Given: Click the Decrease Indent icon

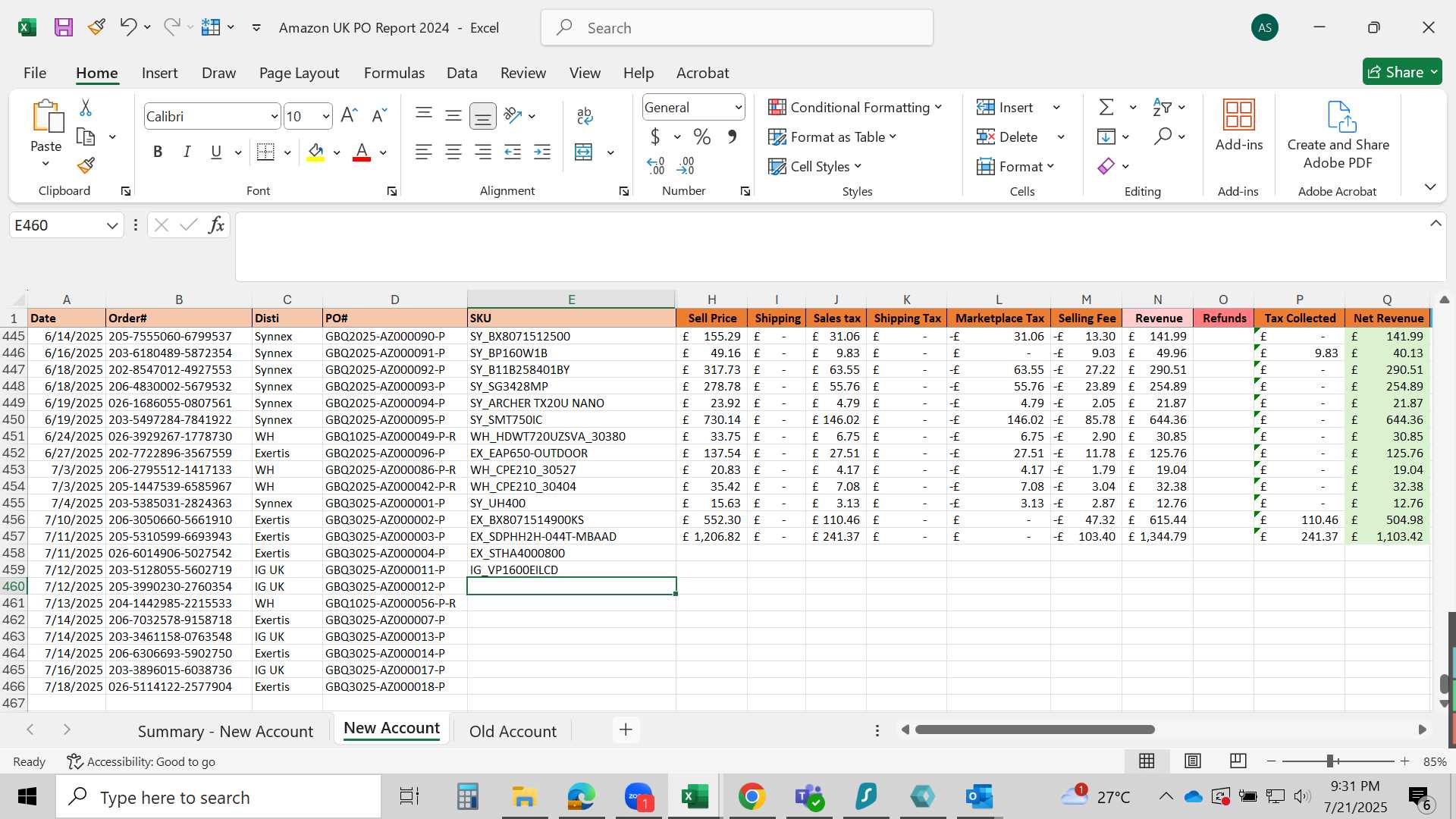Looking at the screenshot, I should tap(513, 152).
